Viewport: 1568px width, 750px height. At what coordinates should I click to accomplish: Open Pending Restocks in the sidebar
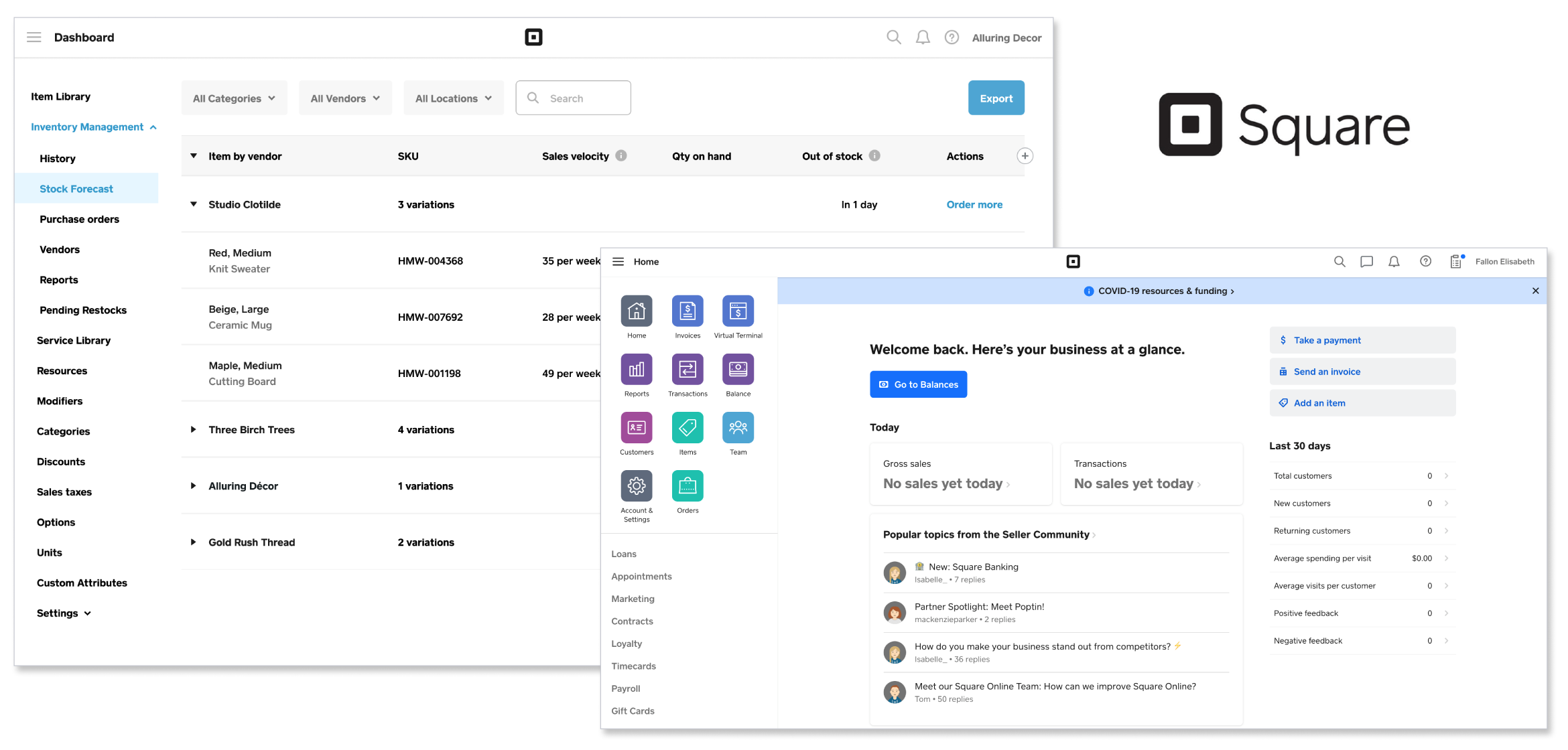pos(83,310)
